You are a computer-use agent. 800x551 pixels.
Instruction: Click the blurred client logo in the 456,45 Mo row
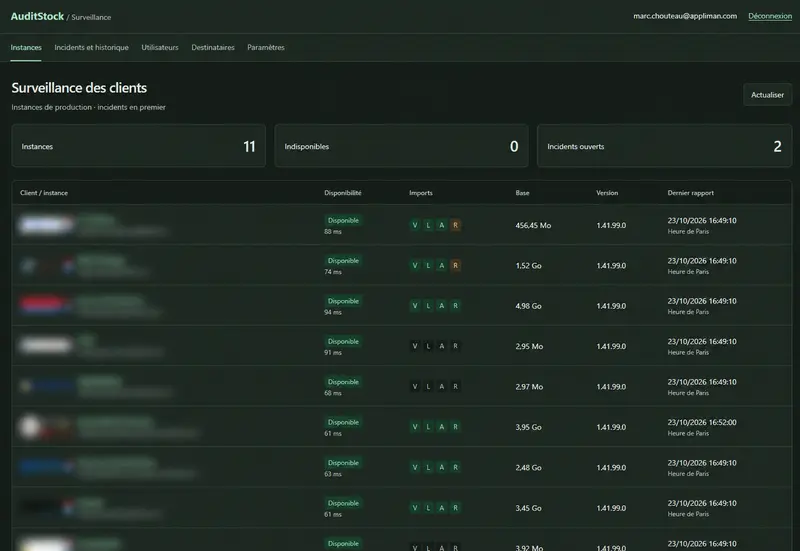tap(46, 224)
